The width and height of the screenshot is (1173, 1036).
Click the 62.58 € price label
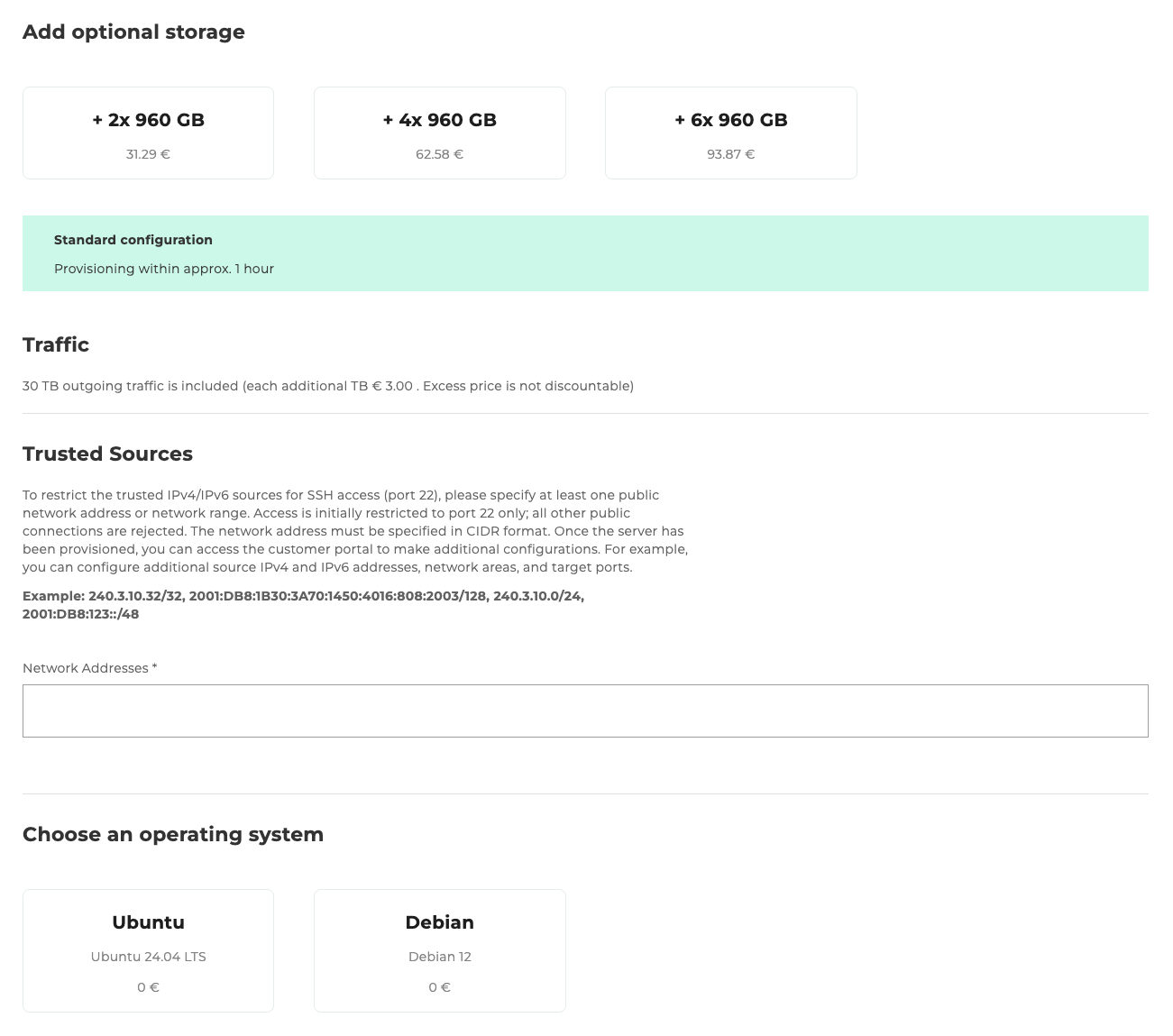tap(439, 154)
